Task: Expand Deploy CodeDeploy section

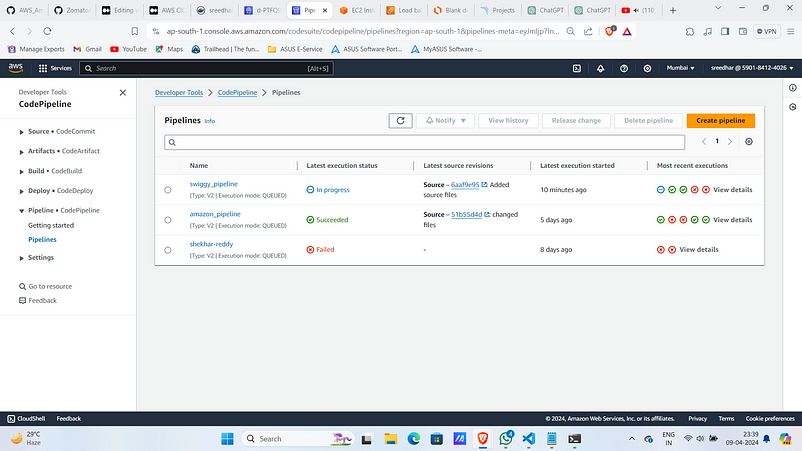Action: [21, 191]
